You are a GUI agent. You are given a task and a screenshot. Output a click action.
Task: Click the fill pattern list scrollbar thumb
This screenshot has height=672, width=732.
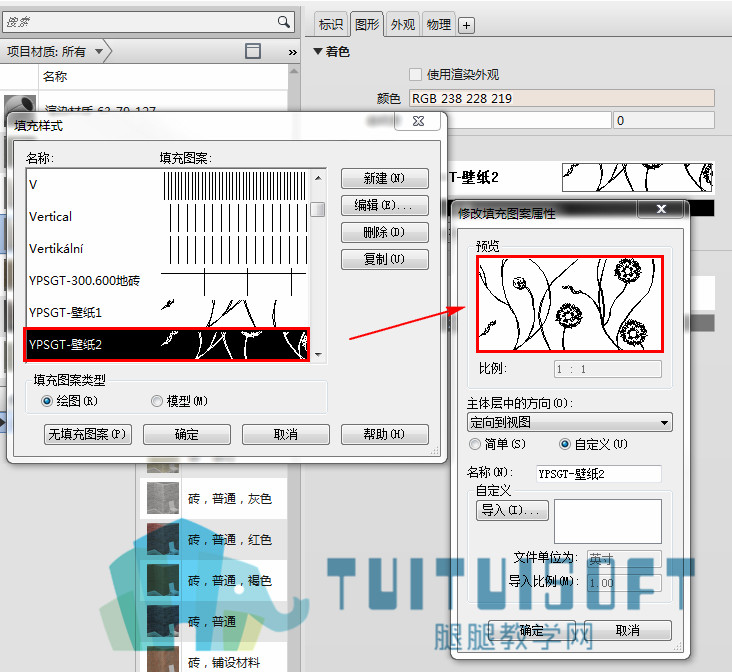(317, 209)
